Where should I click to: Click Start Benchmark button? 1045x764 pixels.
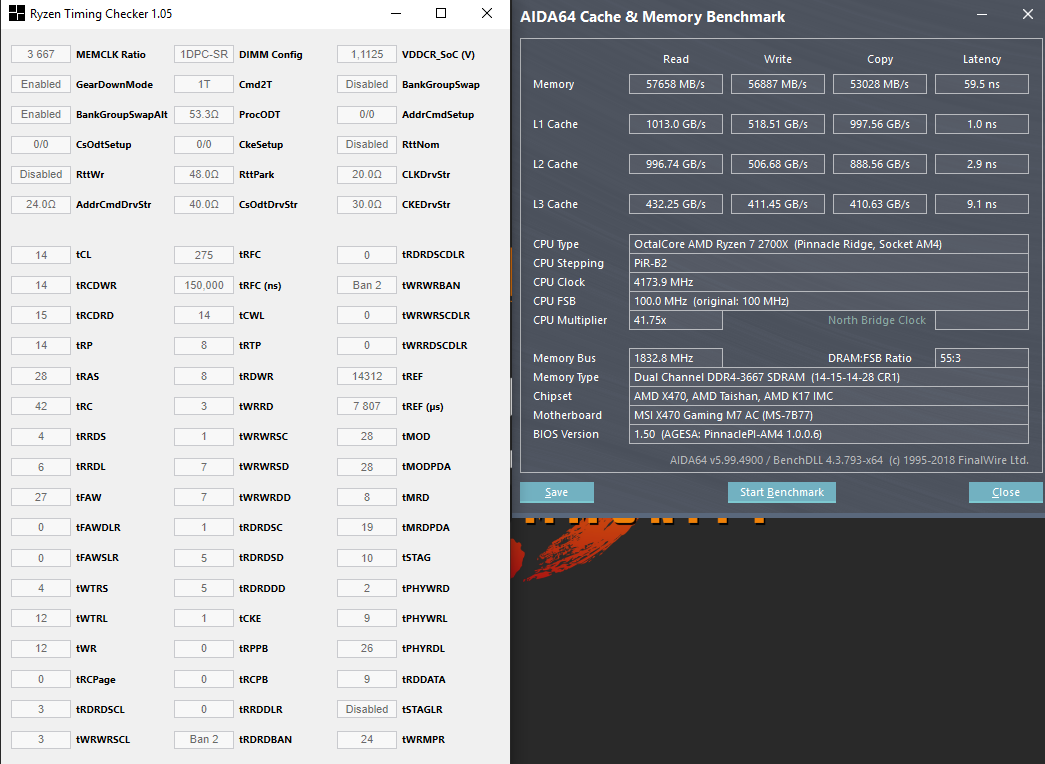pos(782,492)
